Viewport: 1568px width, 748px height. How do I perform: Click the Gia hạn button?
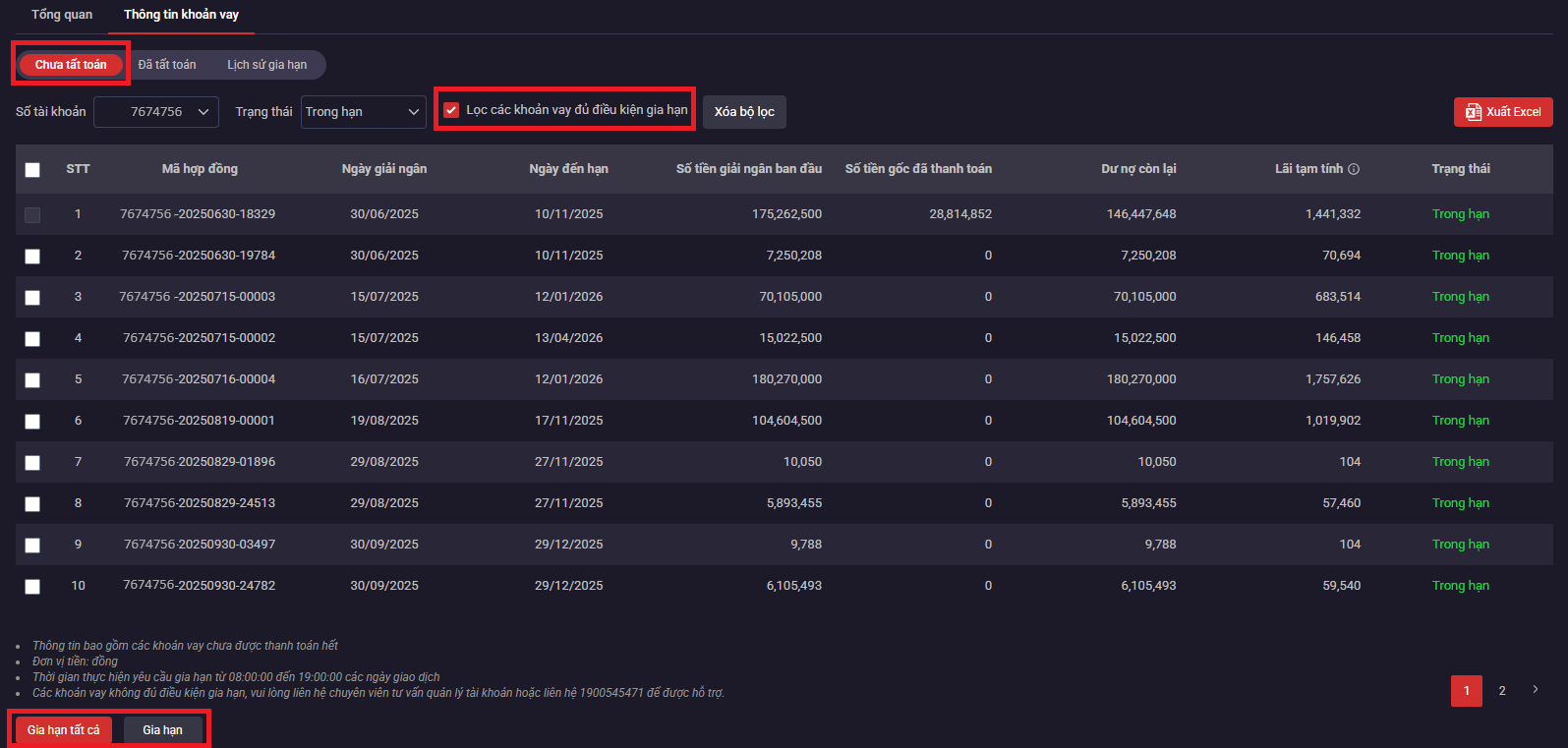(163, 730)
